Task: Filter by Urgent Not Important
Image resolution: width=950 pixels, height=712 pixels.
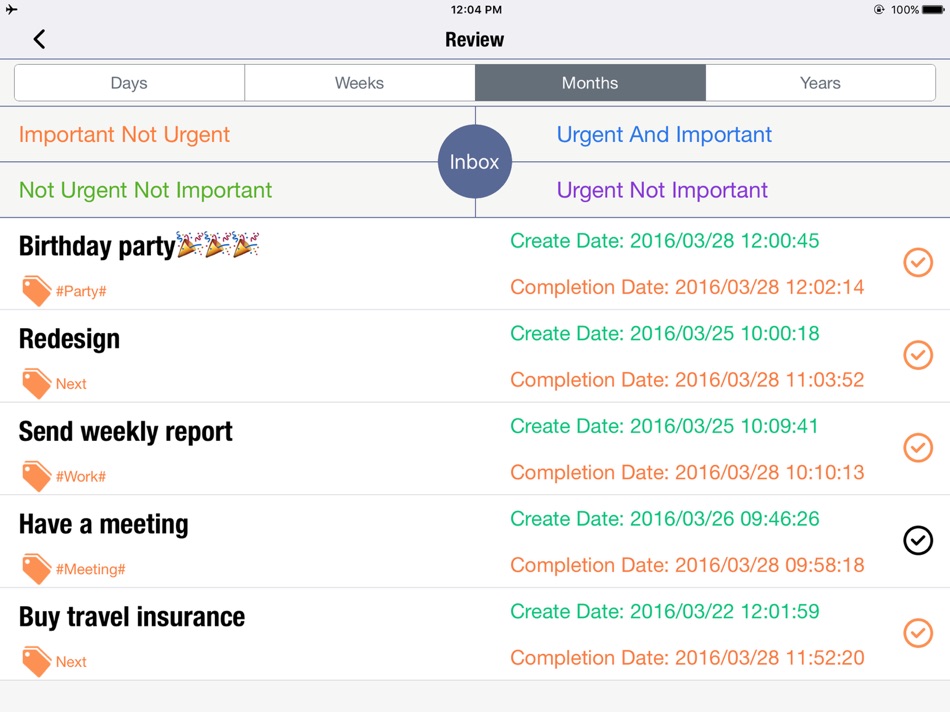Action: click(662, 190)
